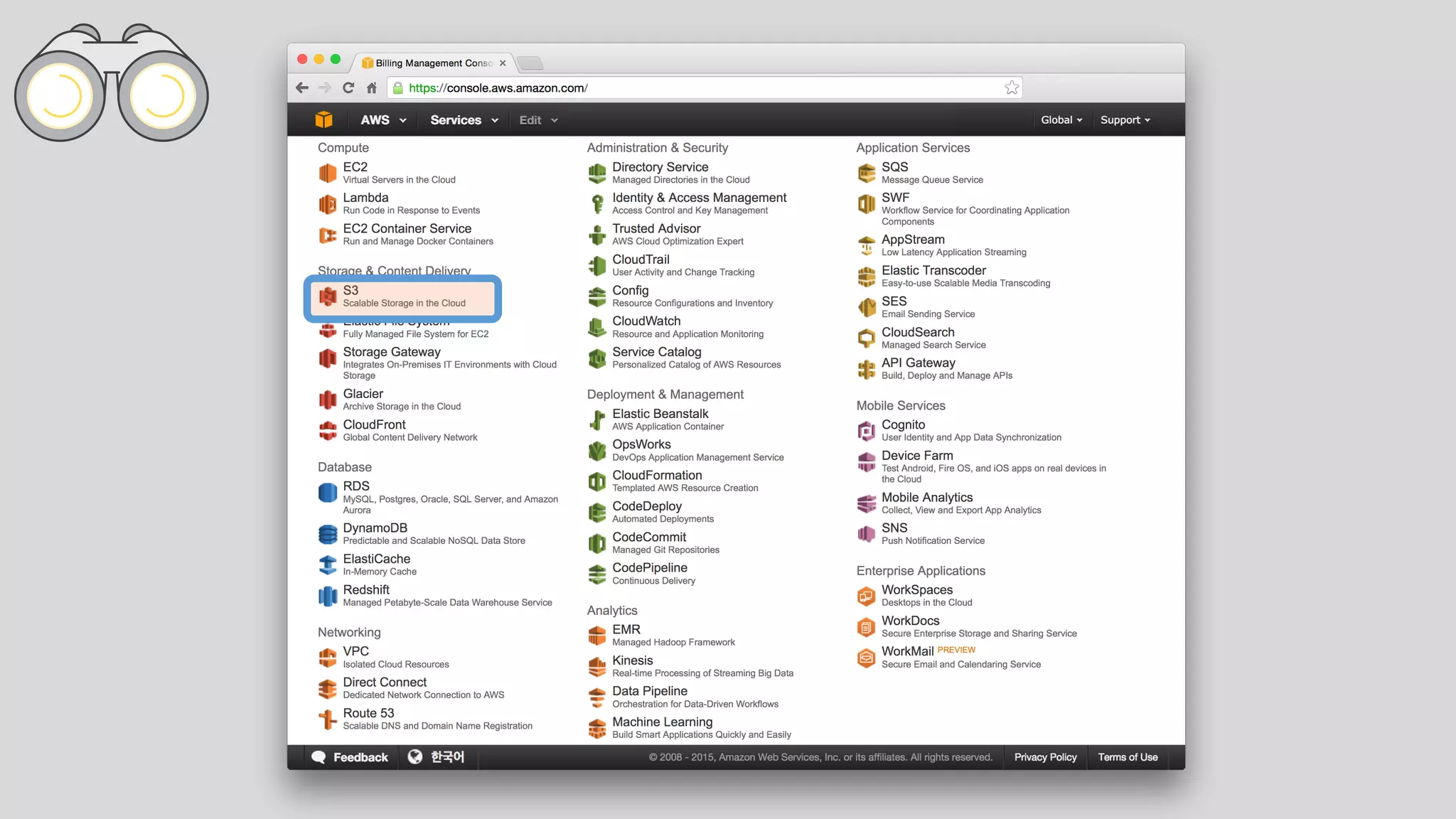Open the Privacy Policy link

tap(1045, 757)
